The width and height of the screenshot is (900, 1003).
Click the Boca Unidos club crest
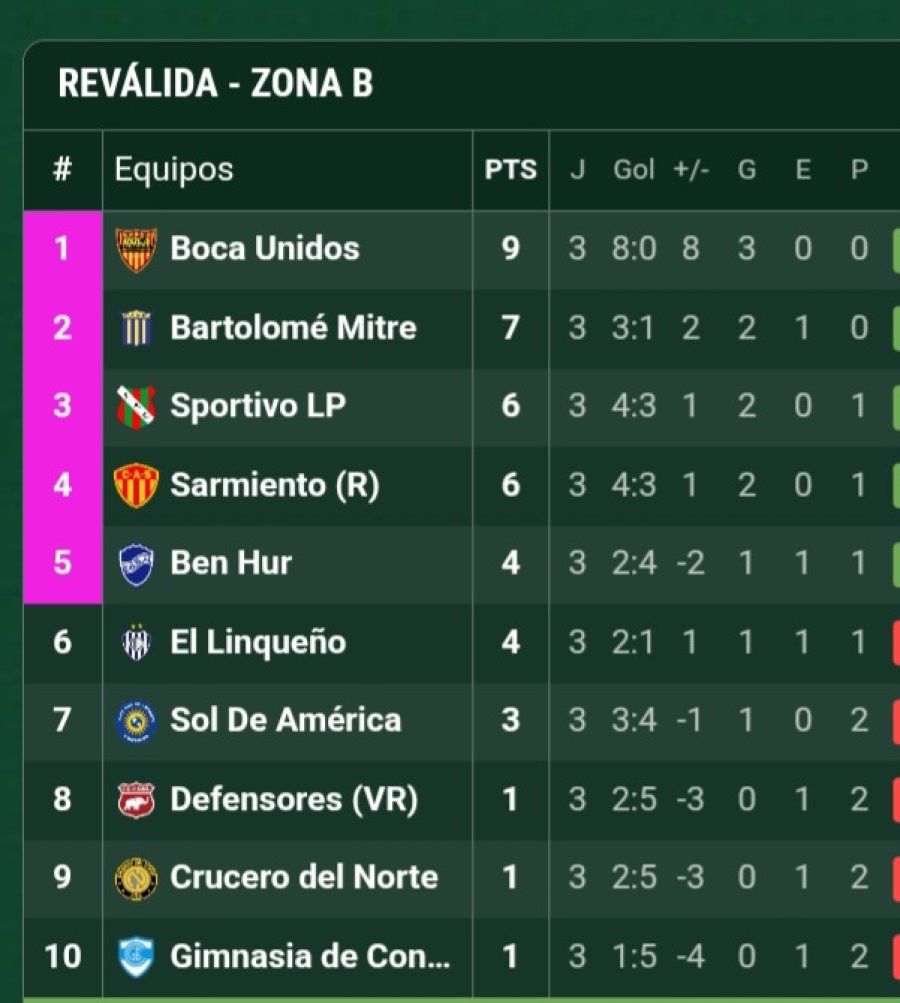(136, 249)
